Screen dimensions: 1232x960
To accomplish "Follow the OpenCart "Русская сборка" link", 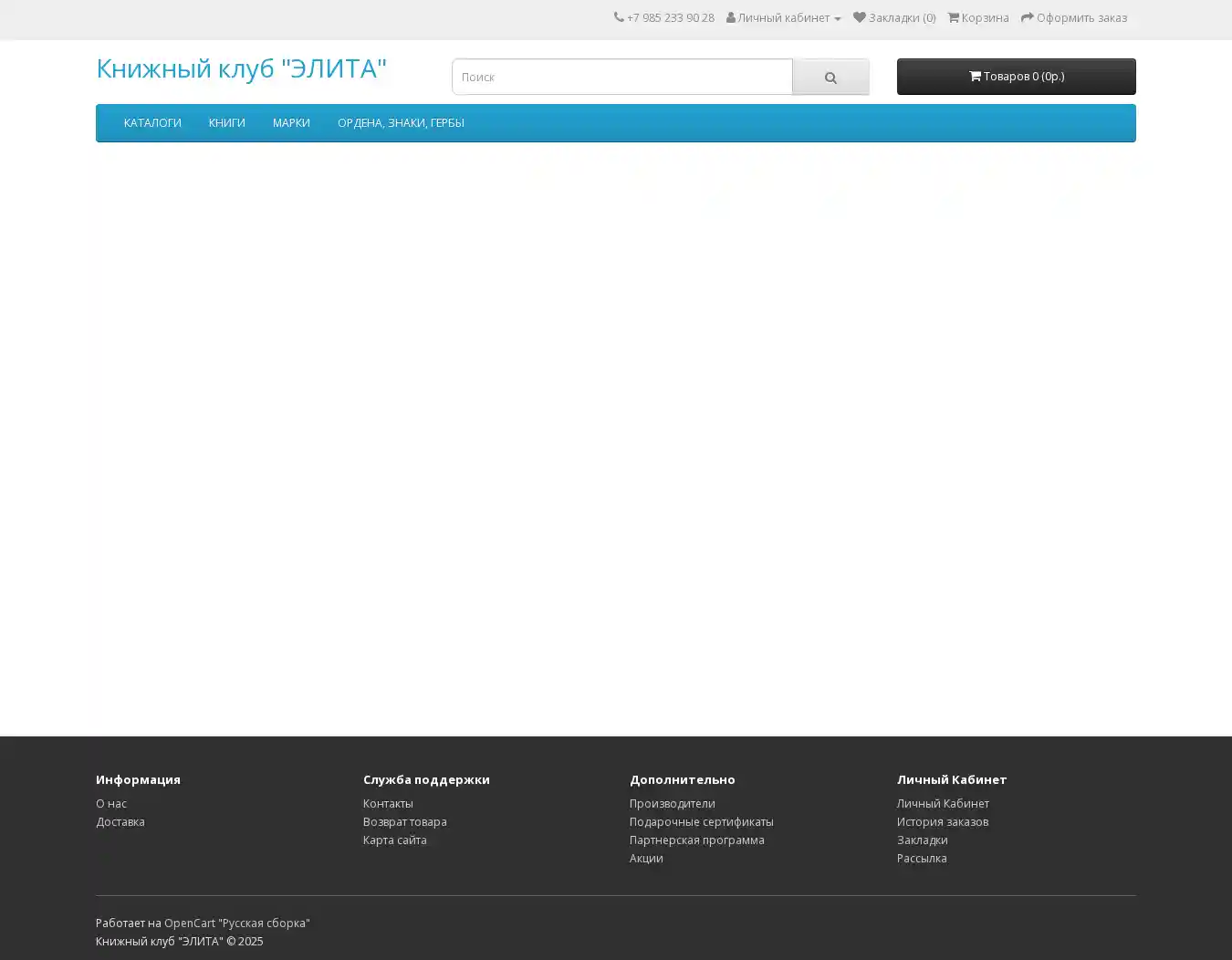I will [236, 923].
